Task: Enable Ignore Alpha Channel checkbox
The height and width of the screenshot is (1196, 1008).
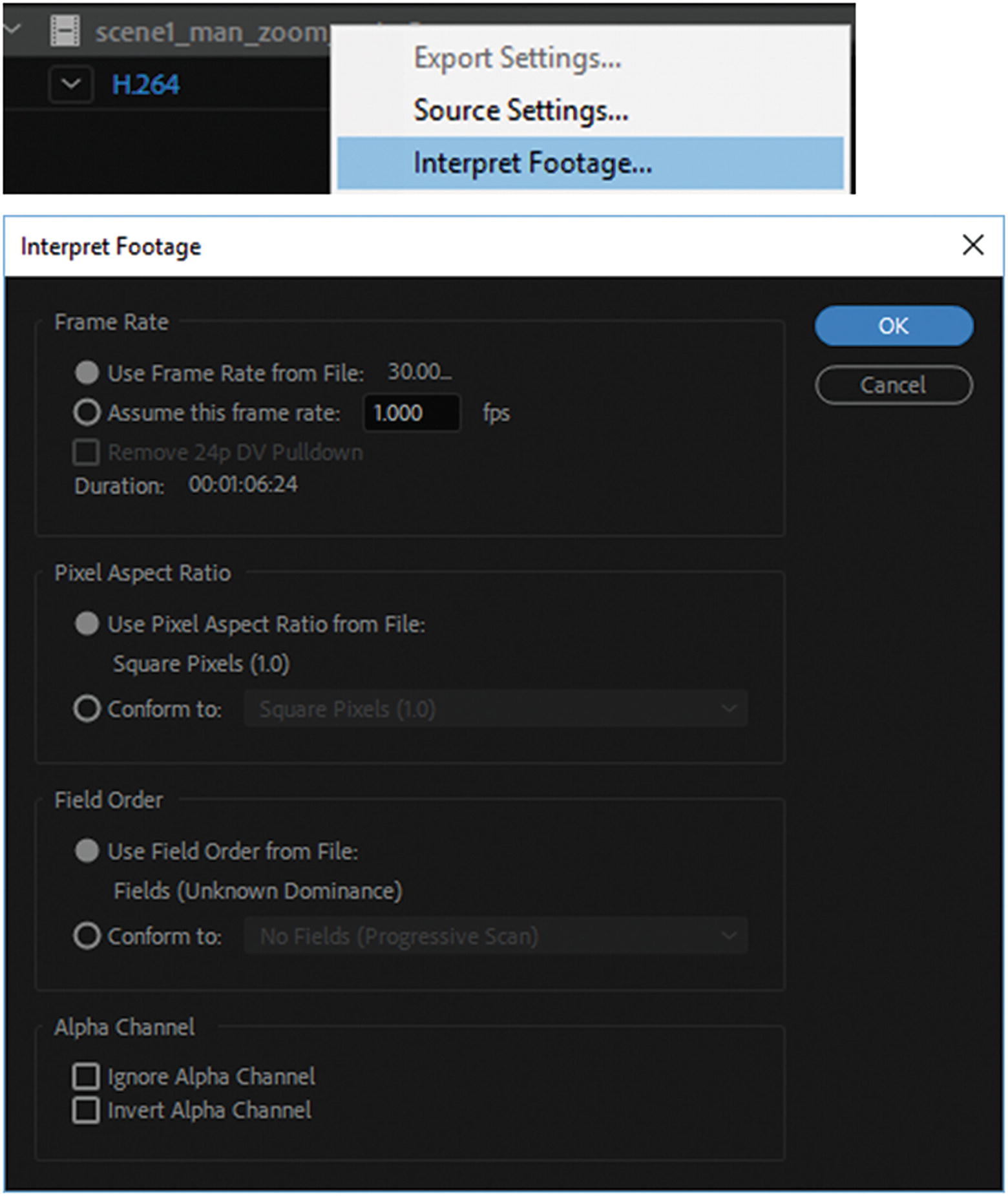Action: pyautogui.click(x=87, y=1076)
